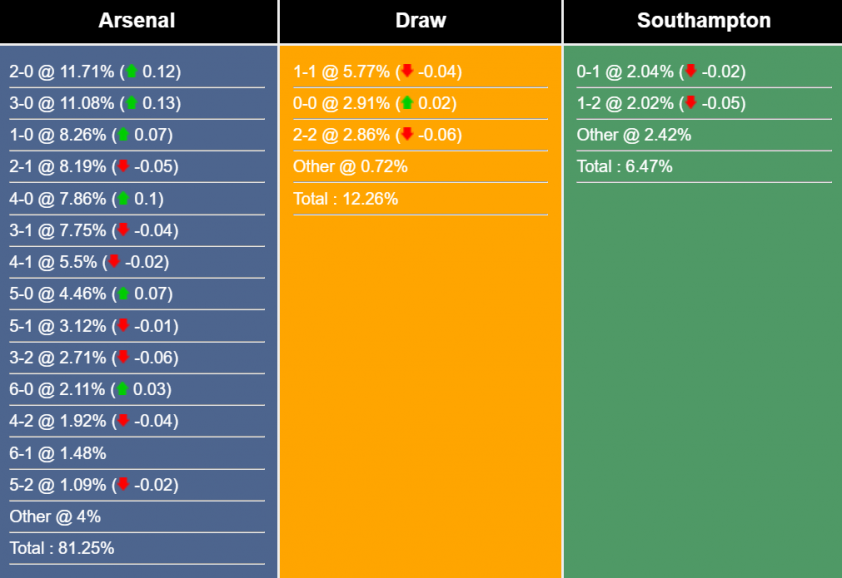Click the green up arrow beside 3-0 score

[131, 103]
